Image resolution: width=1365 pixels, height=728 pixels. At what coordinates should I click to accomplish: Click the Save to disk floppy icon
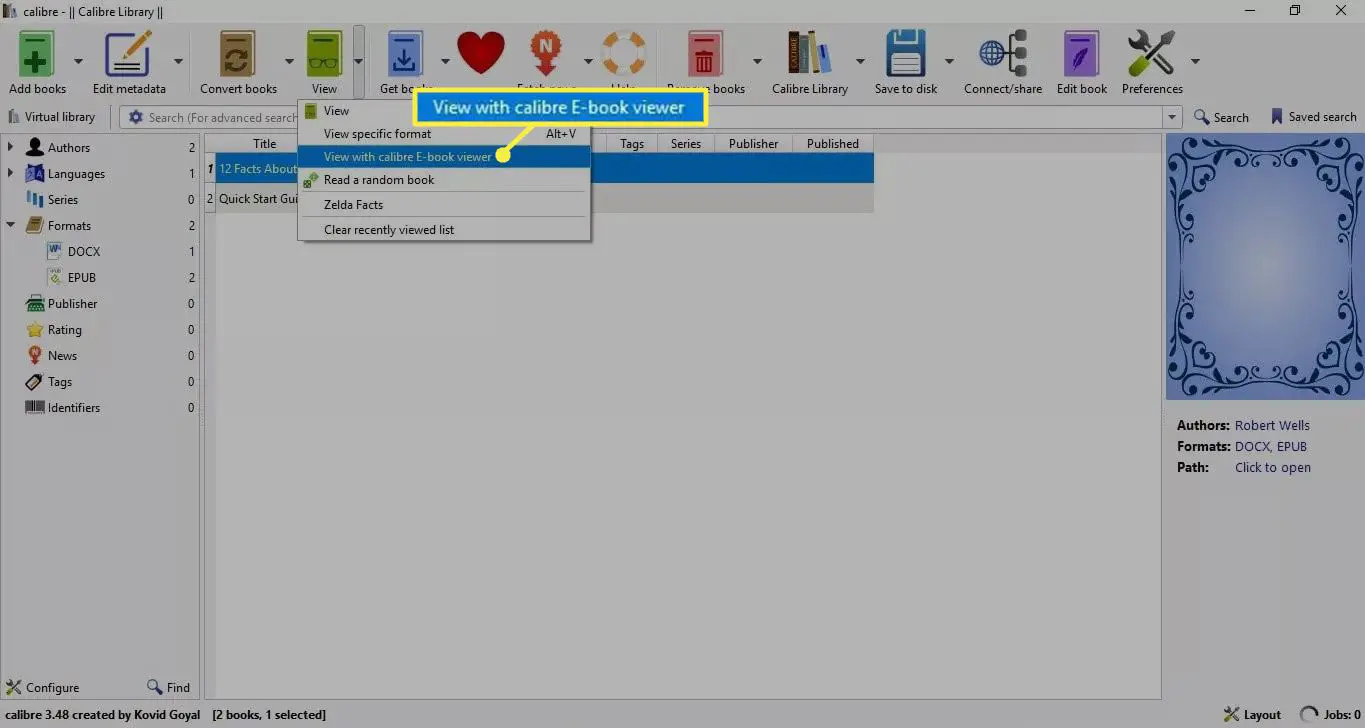(x=906, y=55)
